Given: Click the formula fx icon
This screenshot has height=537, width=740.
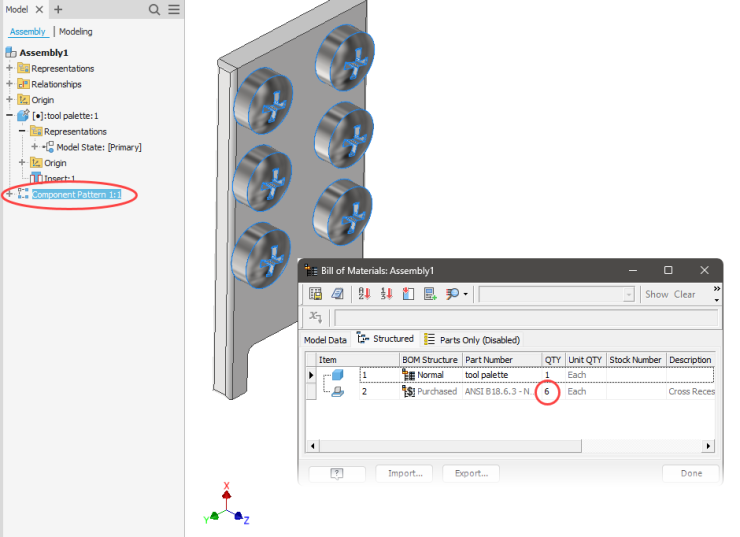Looking at the screenshot, I should (x=315, y=317).
